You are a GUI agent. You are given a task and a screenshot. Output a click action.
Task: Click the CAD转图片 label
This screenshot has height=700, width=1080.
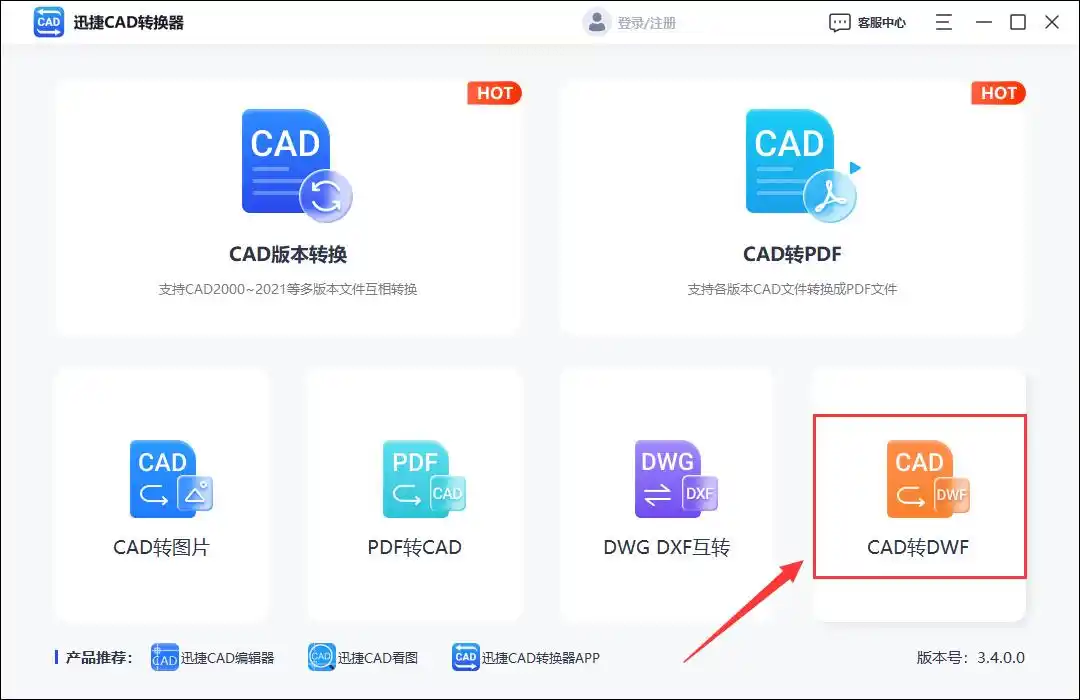[x=161, y=547]
